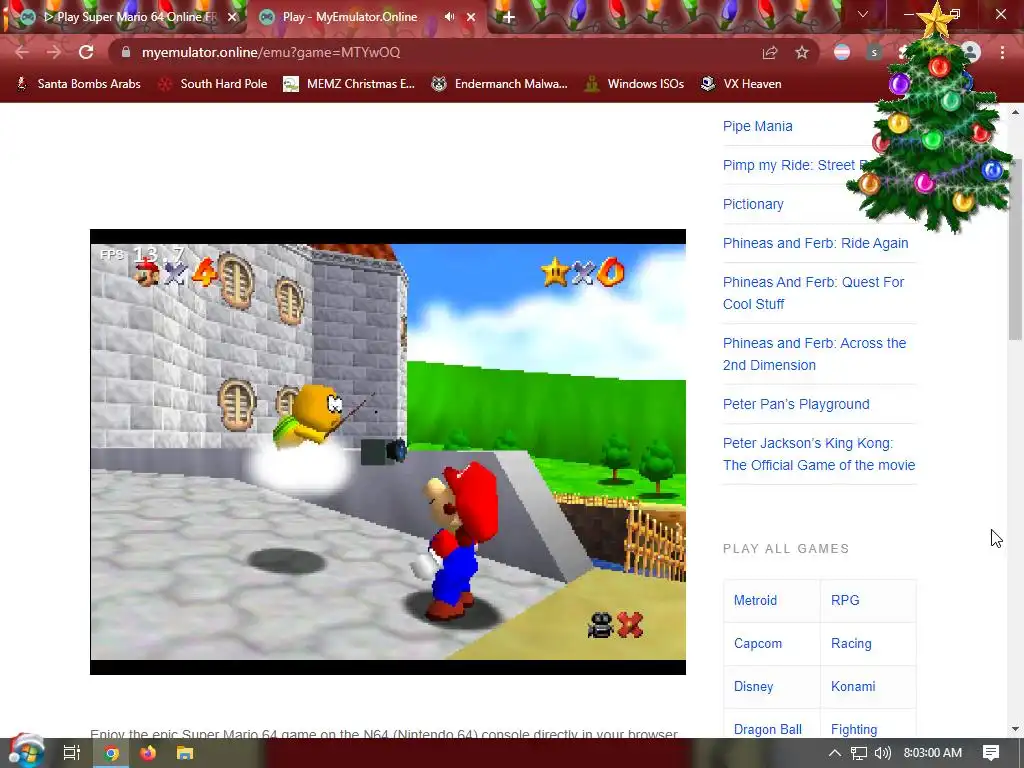The width and height of the screenshot is (1024, 768).
Task: Click the network tray icon
Action: tap(859, 753)
